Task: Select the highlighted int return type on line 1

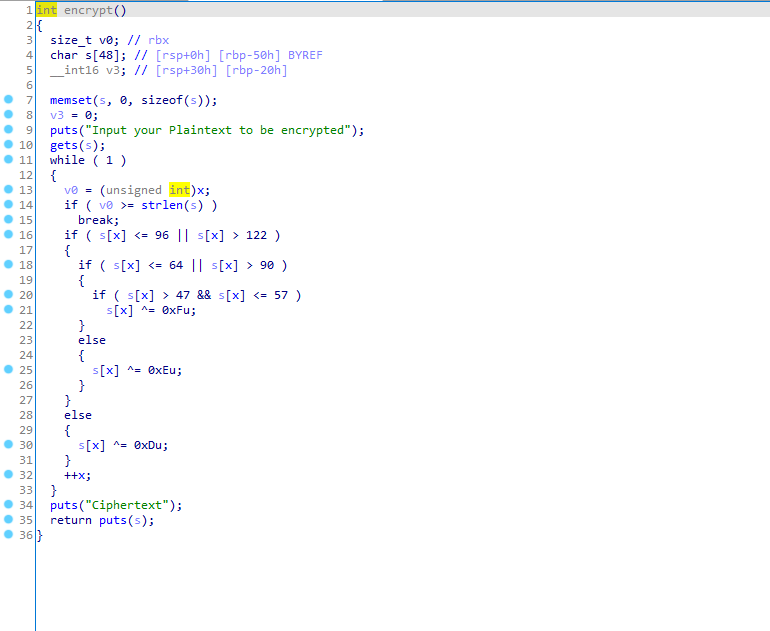Action: (47, 10)
